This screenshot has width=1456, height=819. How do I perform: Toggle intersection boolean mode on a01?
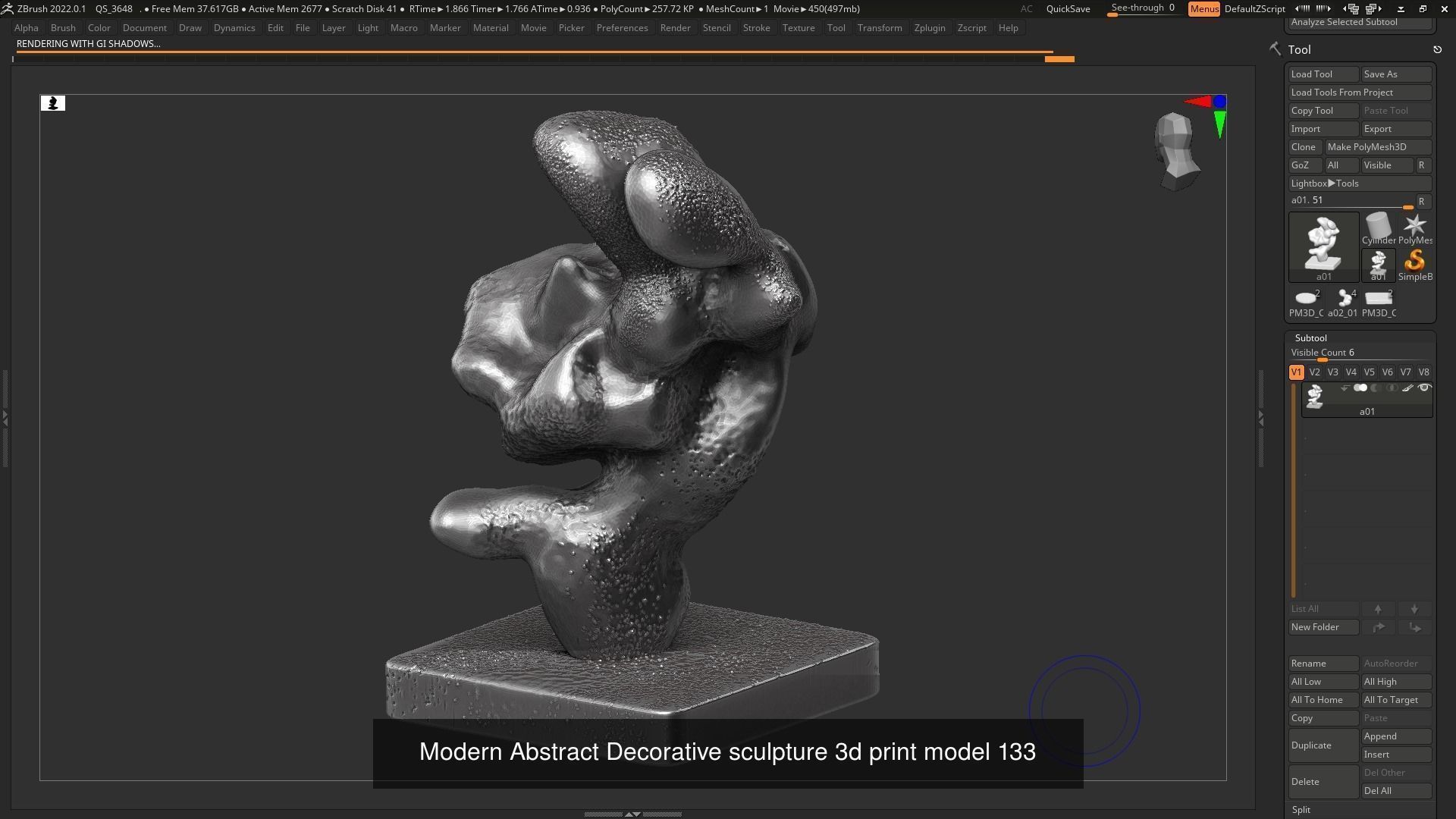(x=1392, y=388)
